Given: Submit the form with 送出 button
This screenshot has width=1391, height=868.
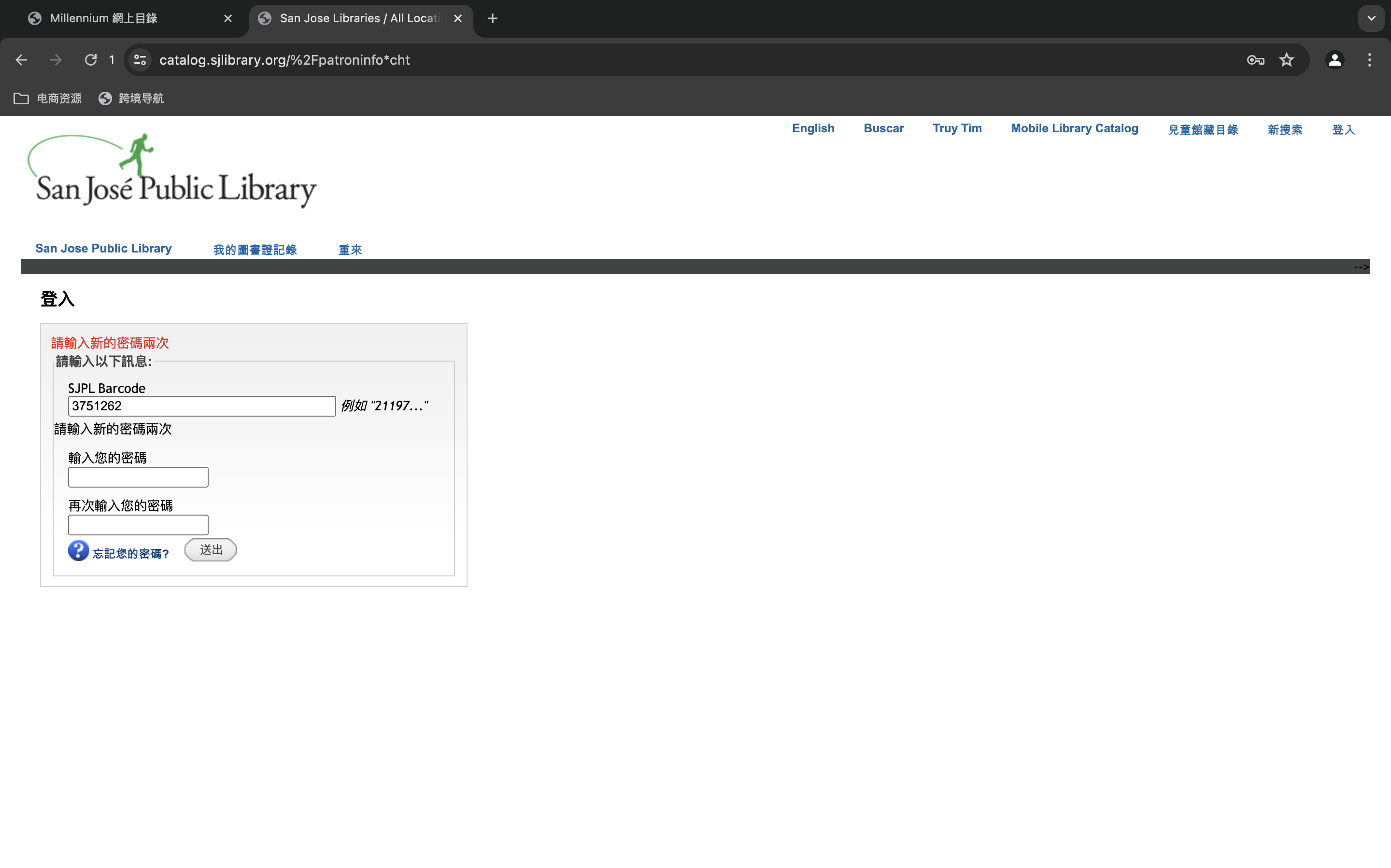Looking at the screenshot, I should pyautogui.click(x=210, y=550).
